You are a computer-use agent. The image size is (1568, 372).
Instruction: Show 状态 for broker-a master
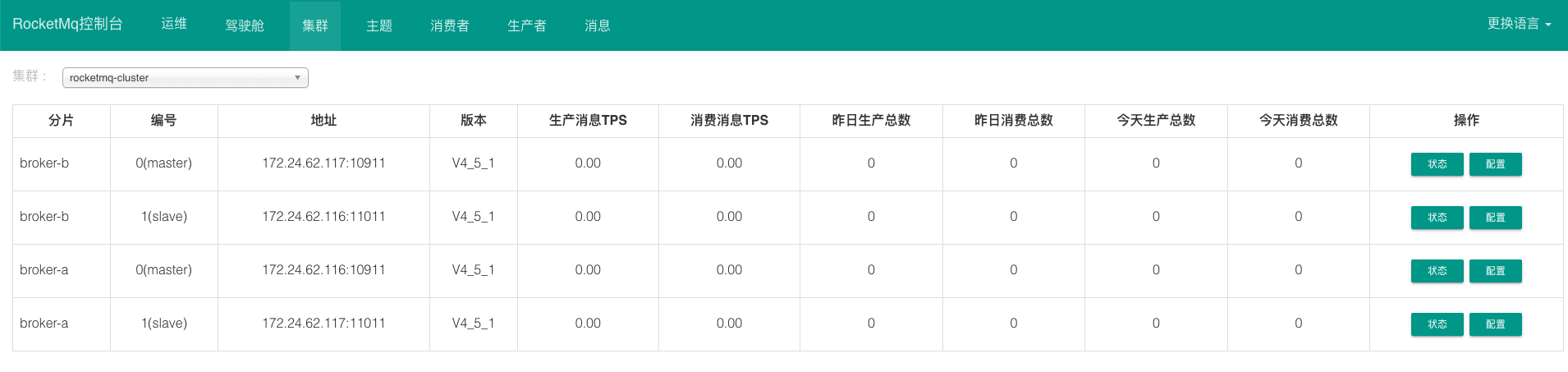[x=1437, y=271]
